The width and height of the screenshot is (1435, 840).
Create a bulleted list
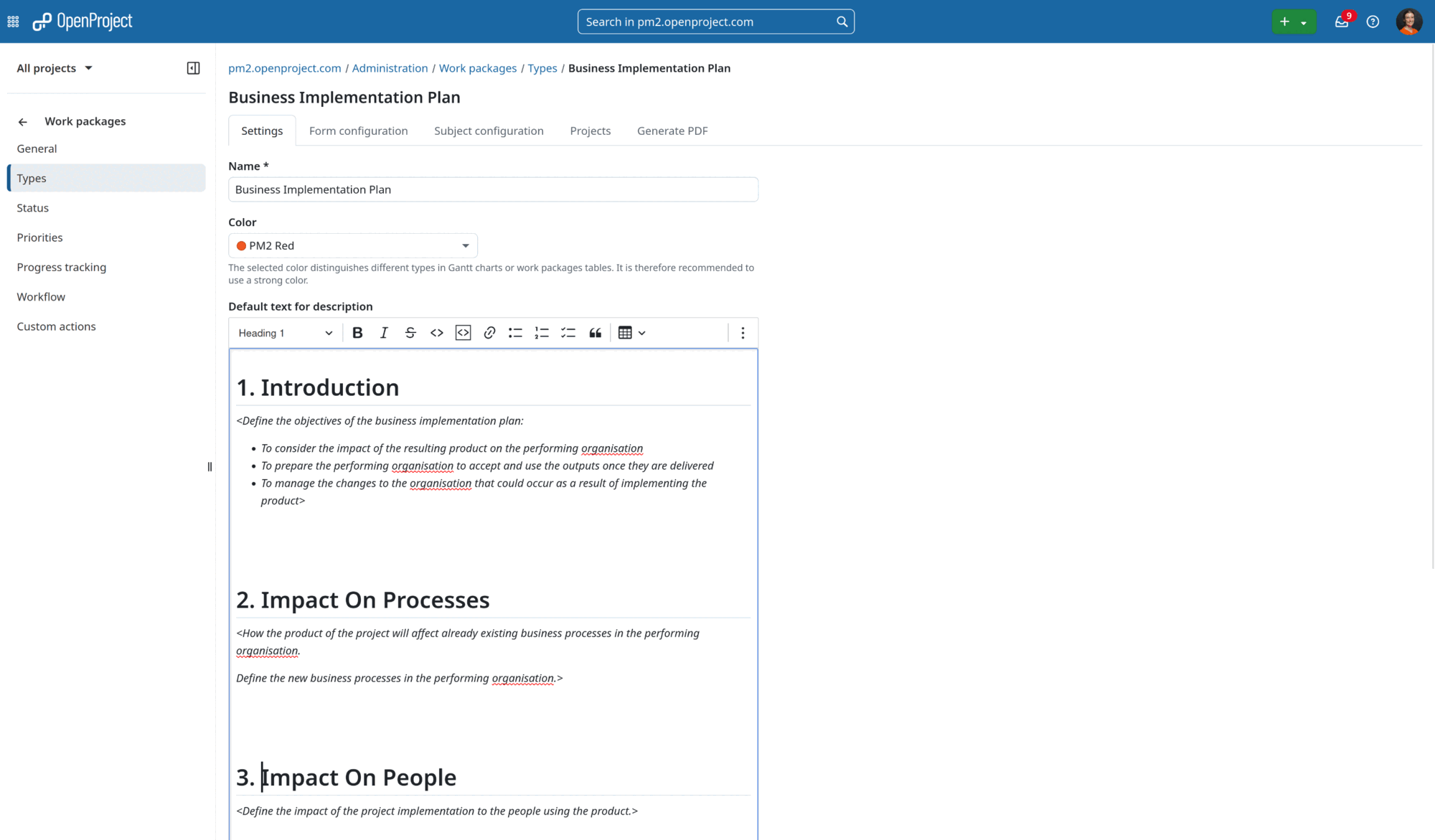click(515, 332)
